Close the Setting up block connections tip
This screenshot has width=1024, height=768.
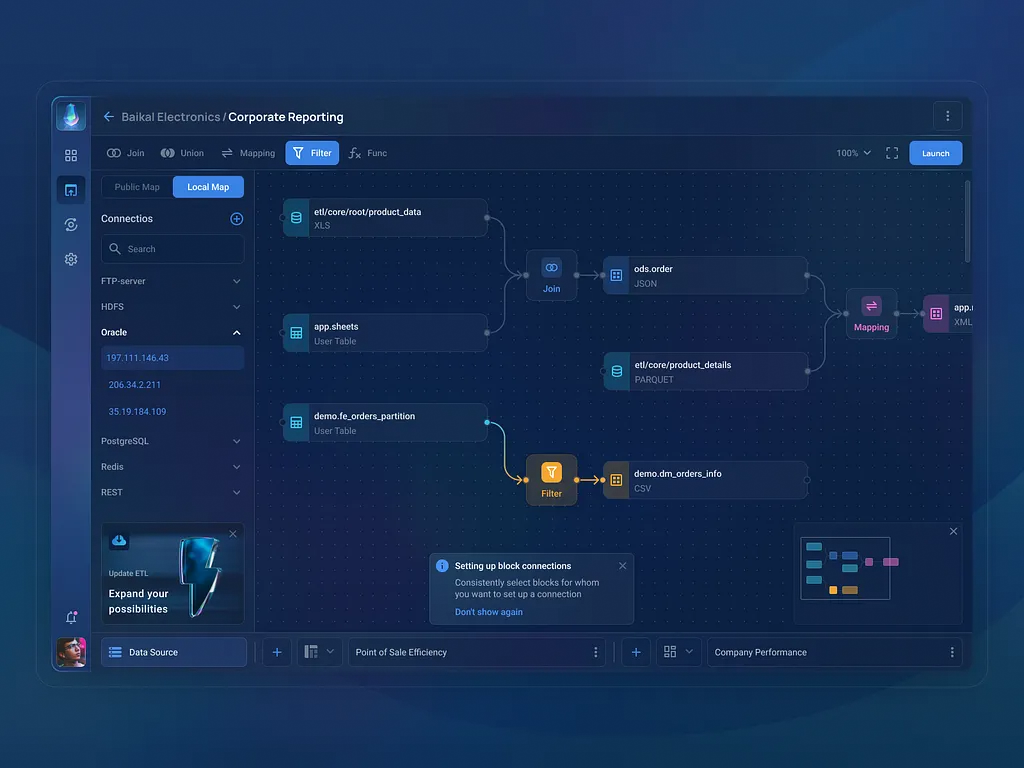[x=622, y=566]
